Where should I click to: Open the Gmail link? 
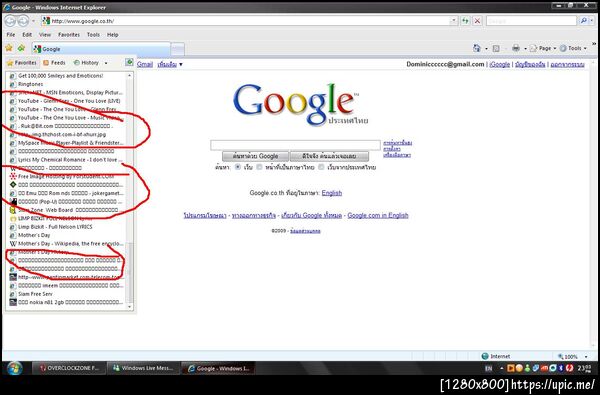[145, 64]
